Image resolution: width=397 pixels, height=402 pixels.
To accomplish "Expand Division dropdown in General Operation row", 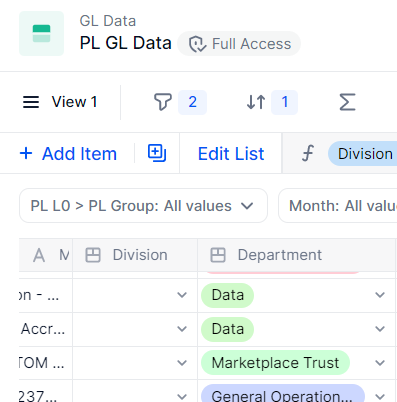I will click(182, 396).
